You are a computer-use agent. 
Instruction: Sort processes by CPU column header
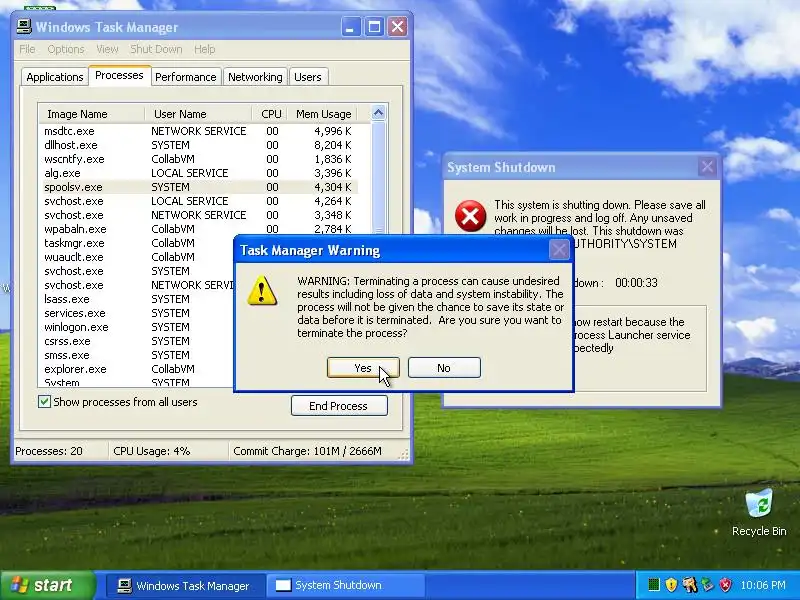coord(269,114)
